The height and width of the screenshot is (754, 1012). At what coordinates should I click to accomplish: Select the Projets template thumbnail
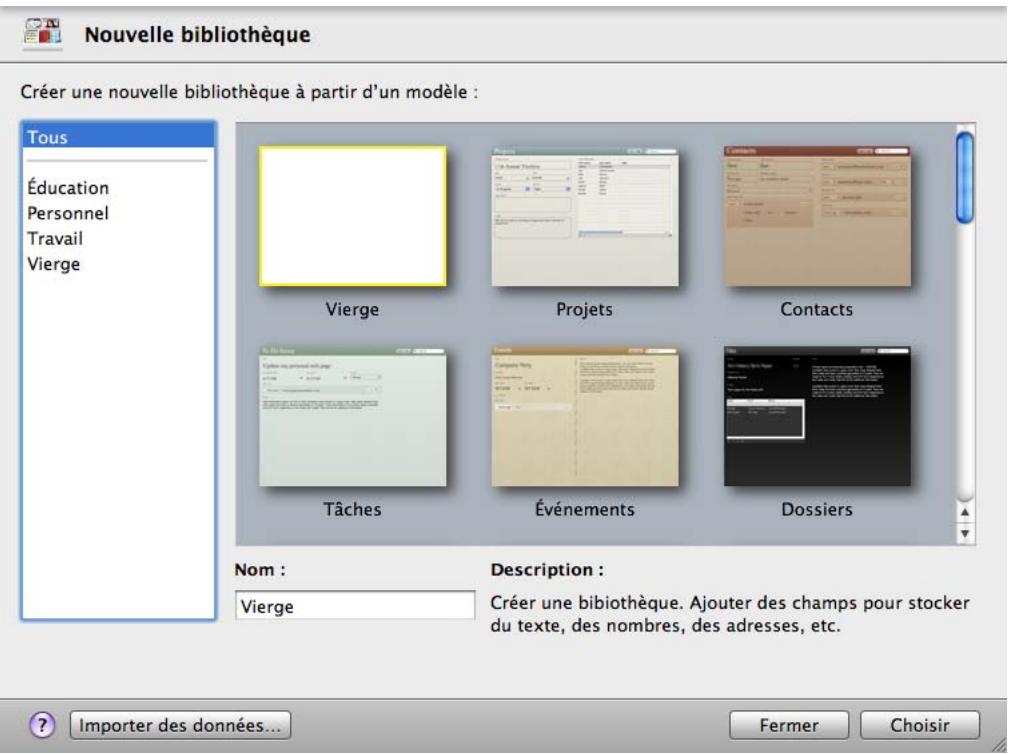[x=585, y=216]
